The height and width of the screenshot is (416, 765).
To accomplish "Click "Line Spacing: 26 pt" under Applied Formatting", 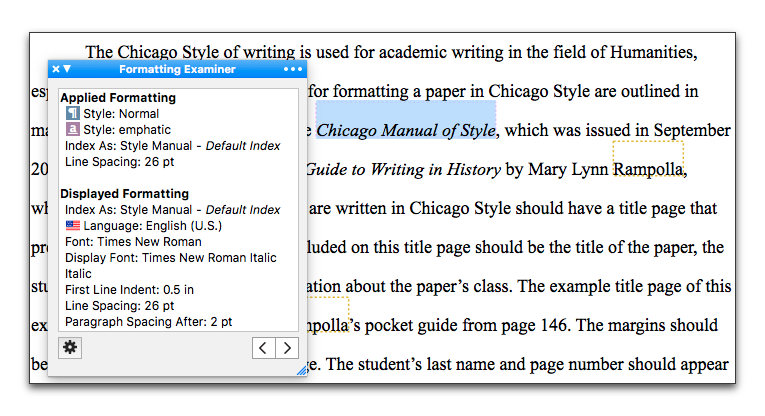I will (x=120, y=161).
